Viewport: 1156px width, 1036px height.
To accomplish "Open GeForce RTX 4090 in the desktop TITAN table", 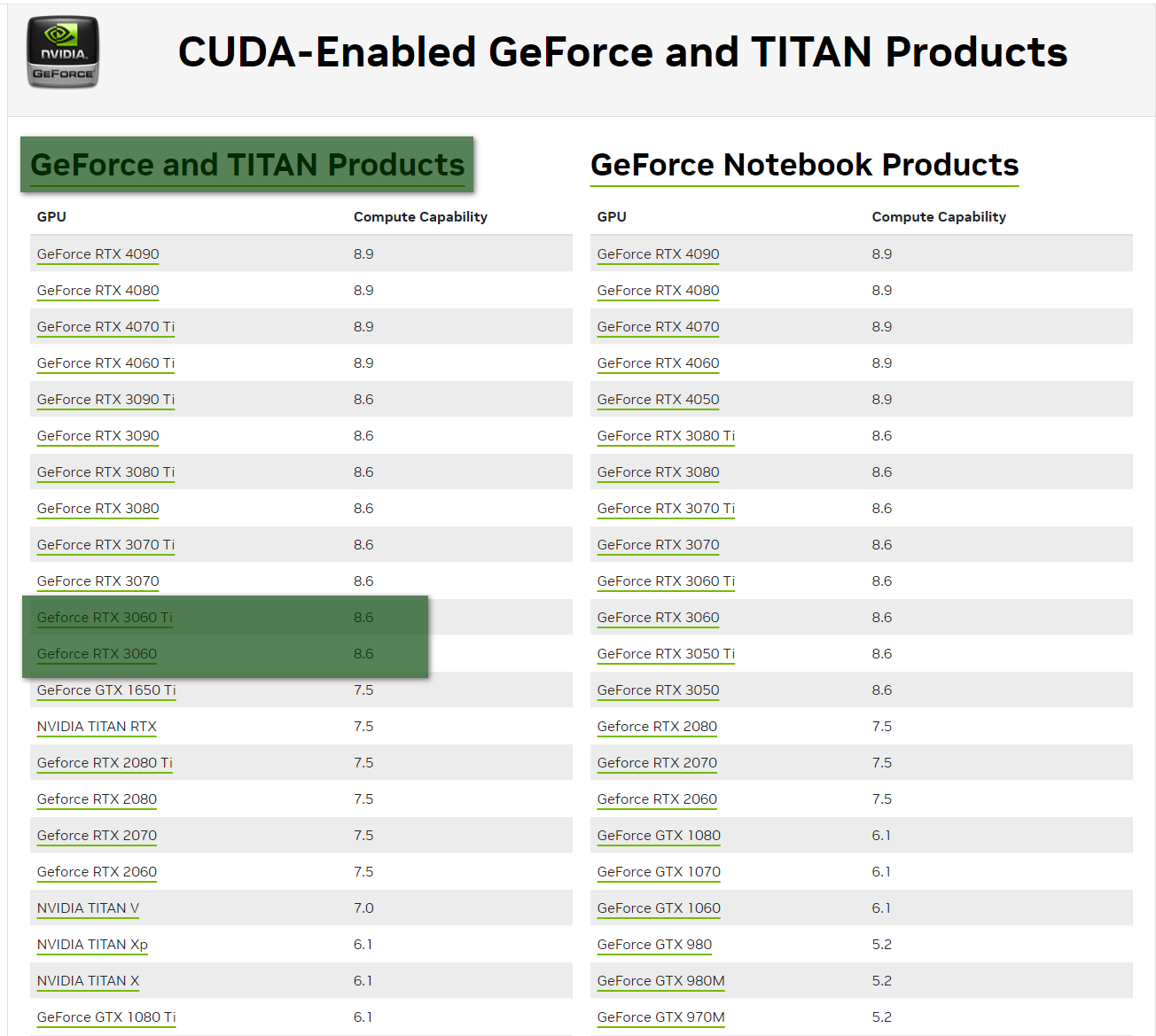I will (x=98, y=254).
